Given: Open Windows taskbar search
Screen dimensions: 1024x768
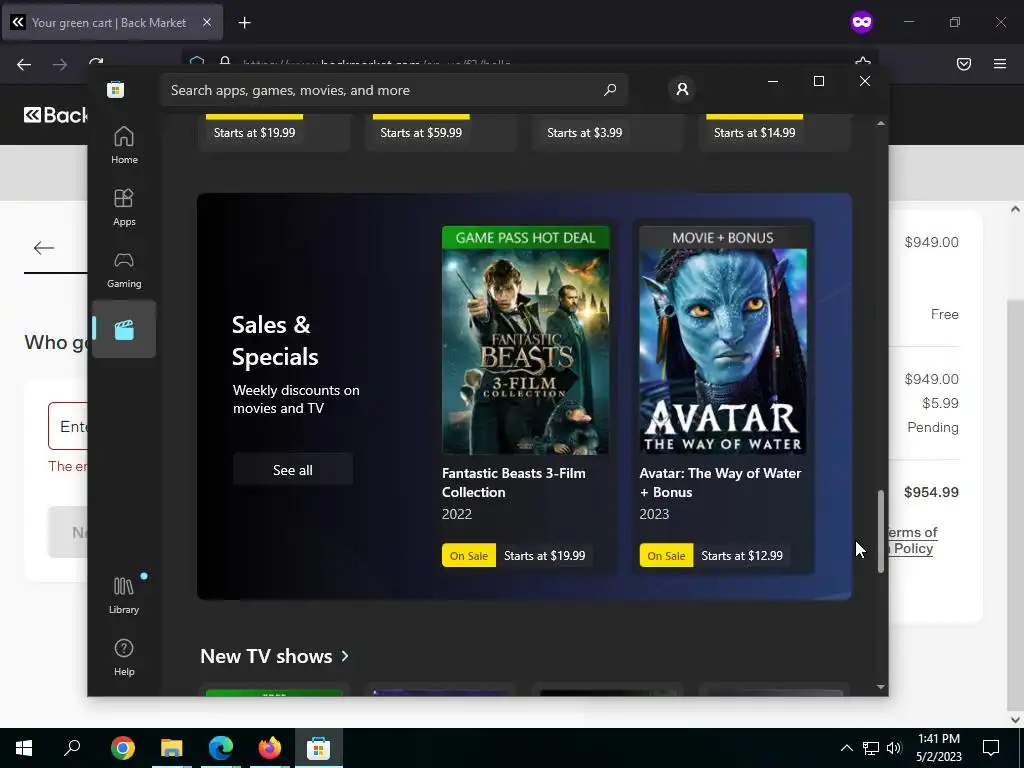Looking at the screenshot, I should tap(72, 748).
